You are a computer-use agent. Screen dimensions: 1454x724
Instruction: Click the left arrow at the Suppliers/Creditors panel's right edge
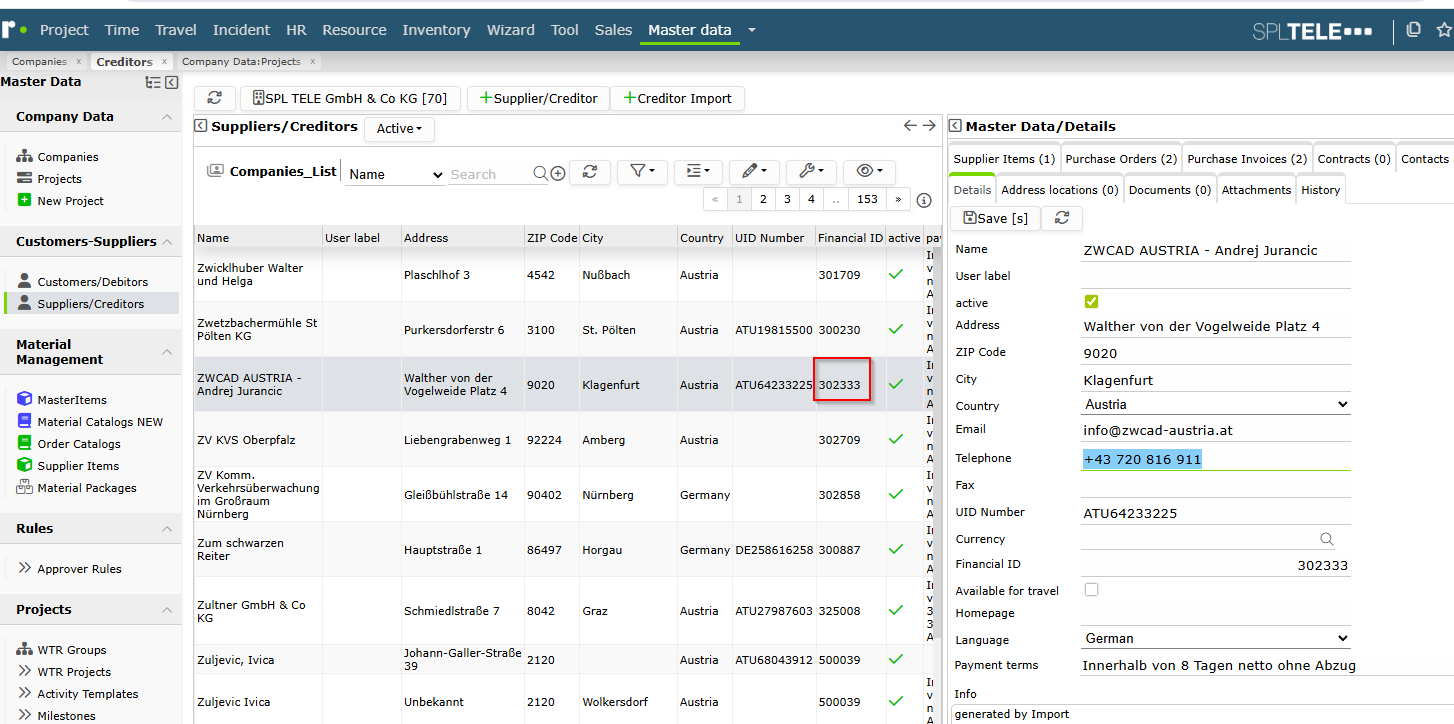pyautogui.click(x=910, y=126)
